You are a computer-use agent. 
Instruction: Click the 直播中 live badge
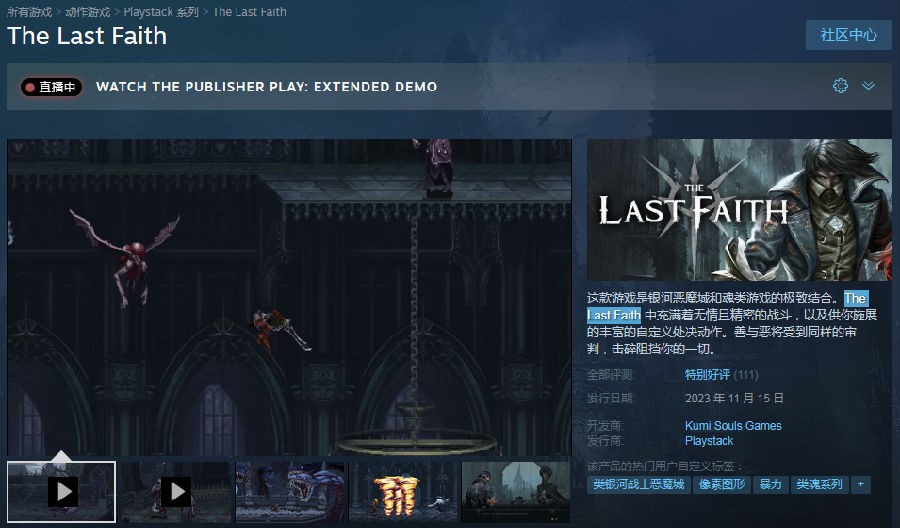click(51, 87)
